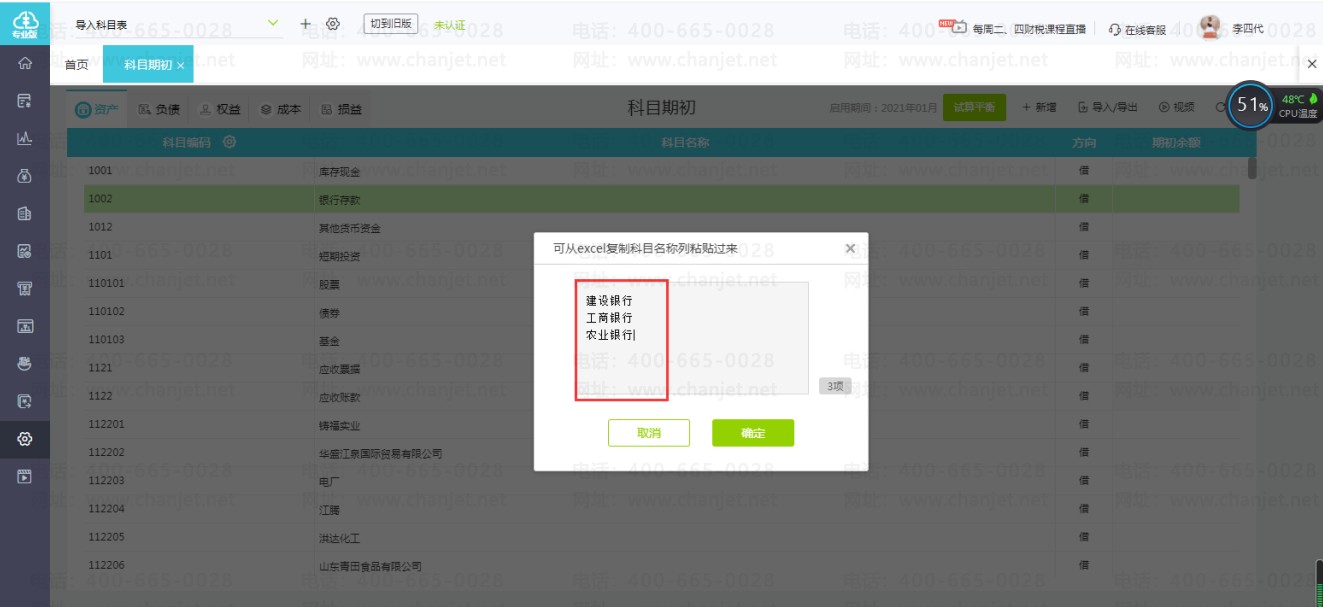Switch to the 首页 tab

tap(76, 65)
